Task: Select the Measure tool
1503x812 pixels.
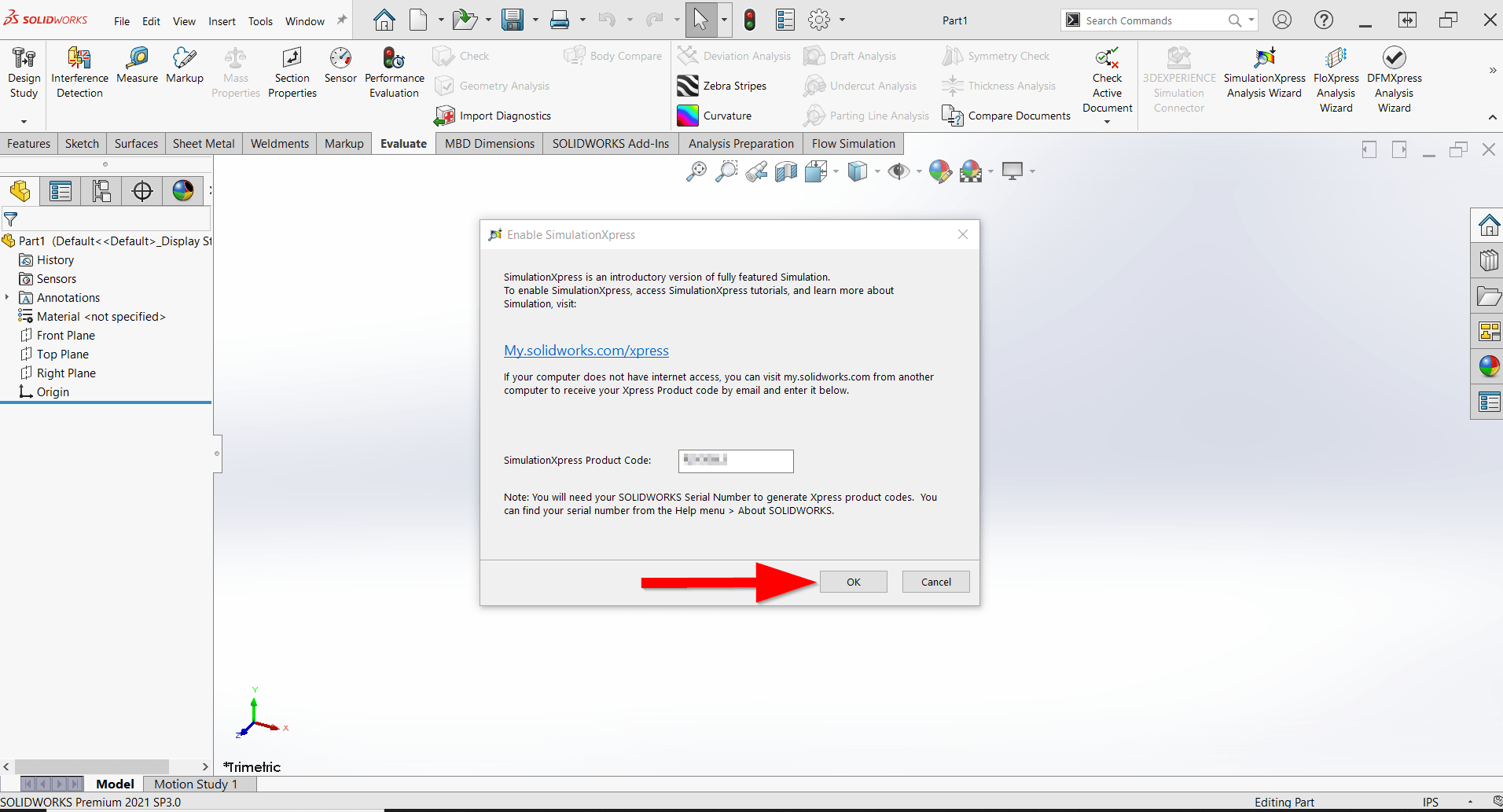Action: pyautogui.click(x=137, y=69)
